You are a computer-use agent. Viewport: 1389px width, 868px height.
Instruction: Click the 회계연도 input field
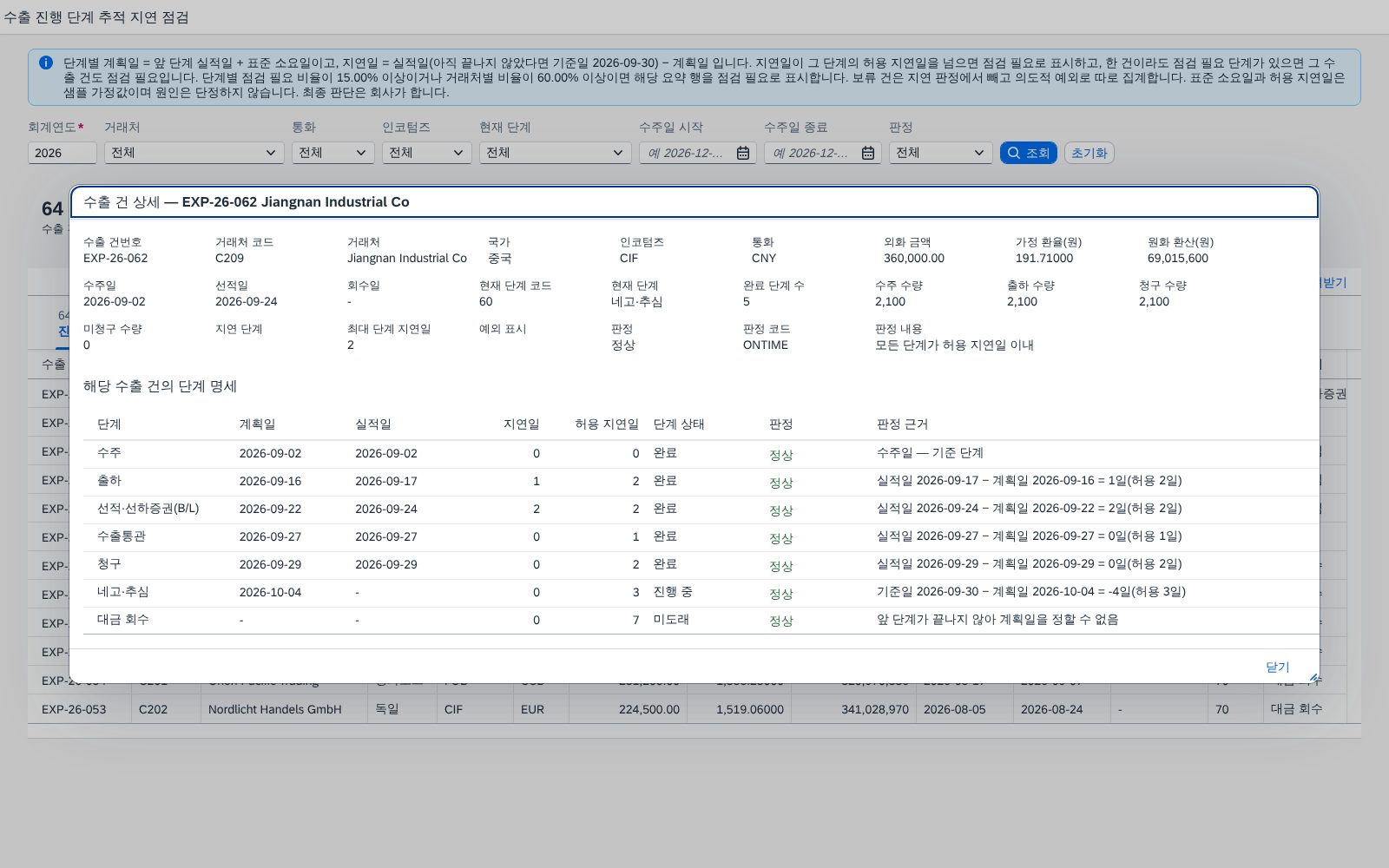pyautogui.click(x=63, y=153)
